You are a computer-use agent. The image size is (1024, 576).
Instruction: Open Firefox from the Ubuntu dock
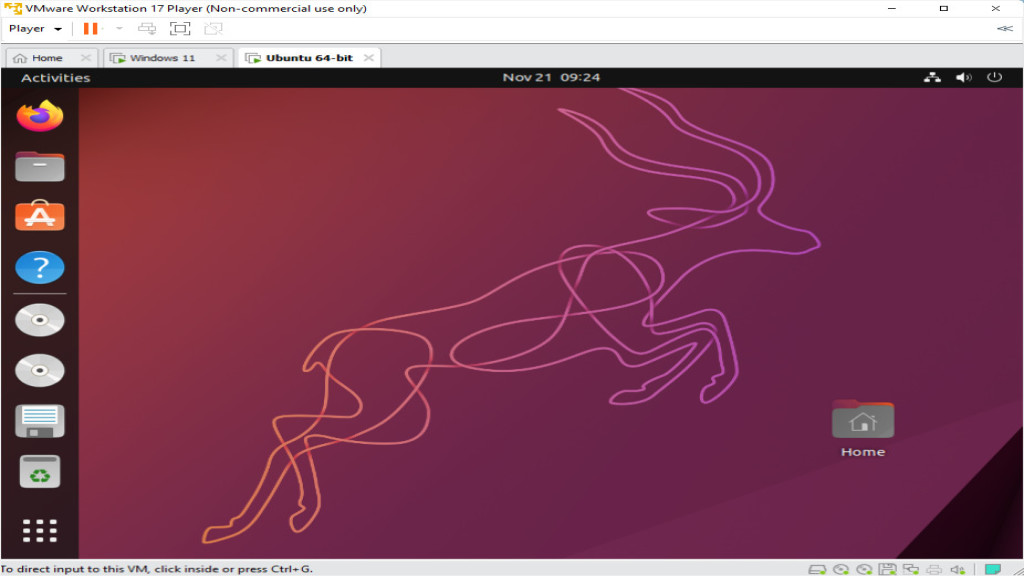click(39, 117)
